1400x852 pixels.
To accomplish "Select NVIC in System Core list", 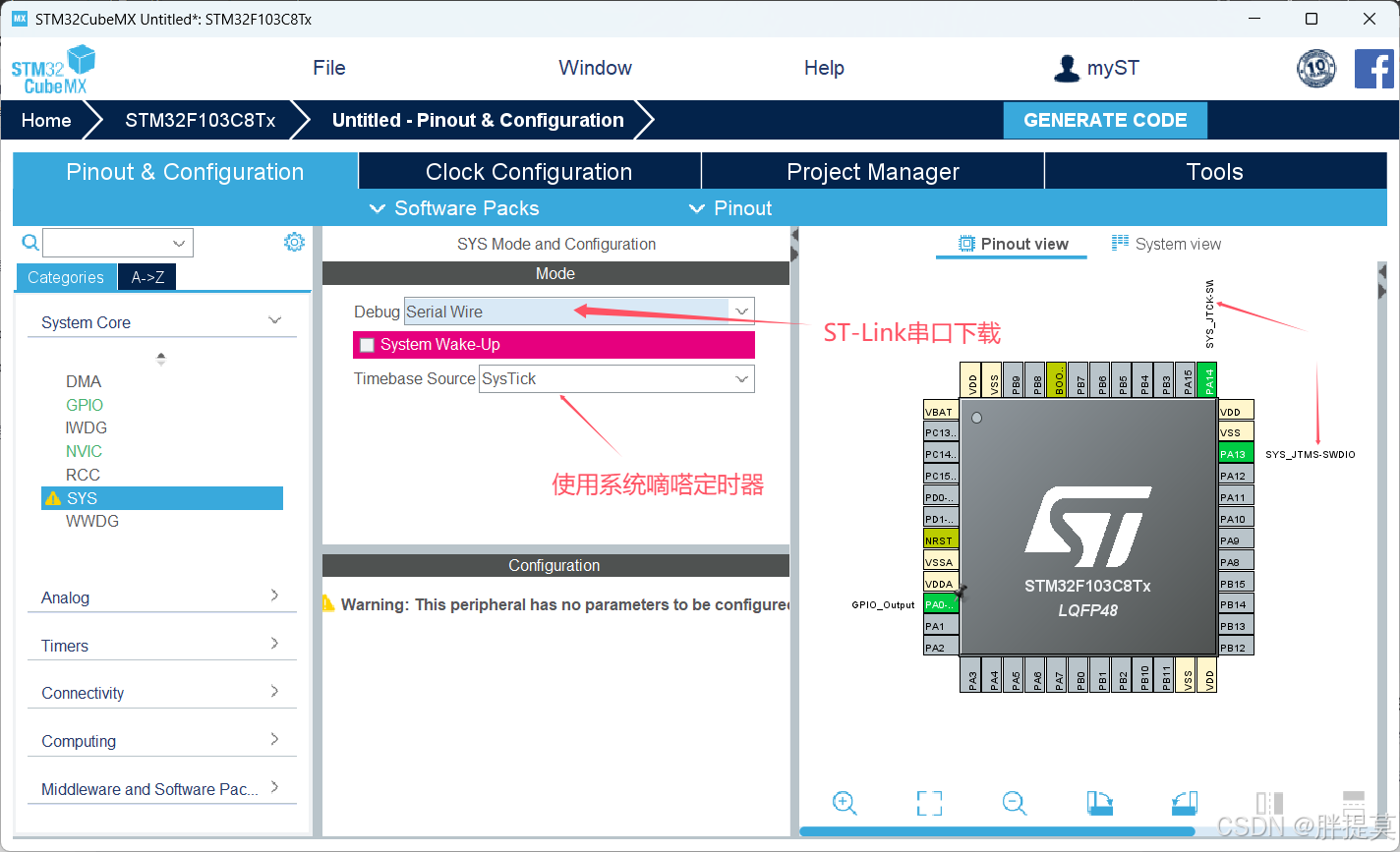I will [84, 451].
